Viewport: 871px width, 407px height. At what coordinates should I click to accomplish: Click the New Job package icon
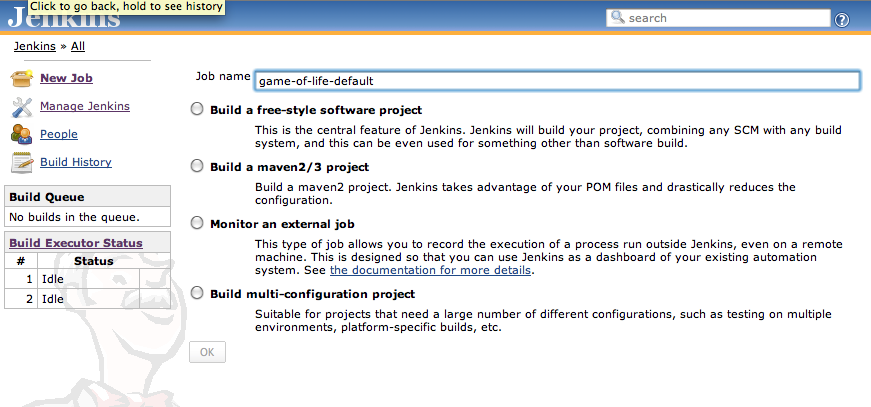point(22,78)
